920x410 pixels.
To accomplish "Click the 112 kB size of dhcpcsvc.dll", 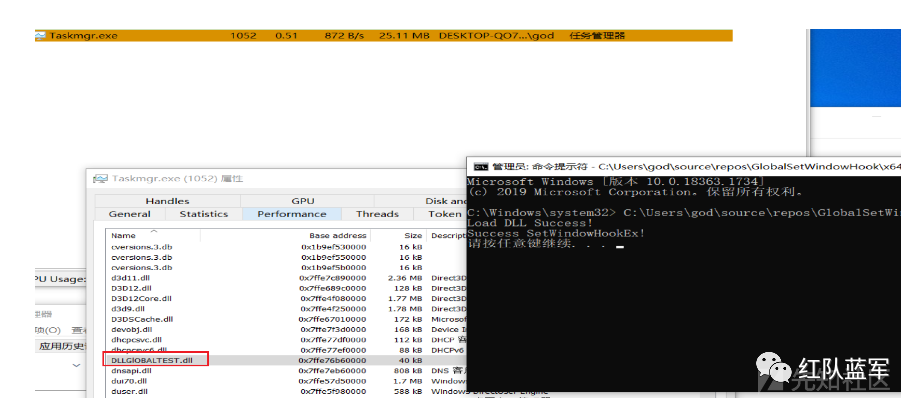I will pyautogui.click(x=408, y=340).
